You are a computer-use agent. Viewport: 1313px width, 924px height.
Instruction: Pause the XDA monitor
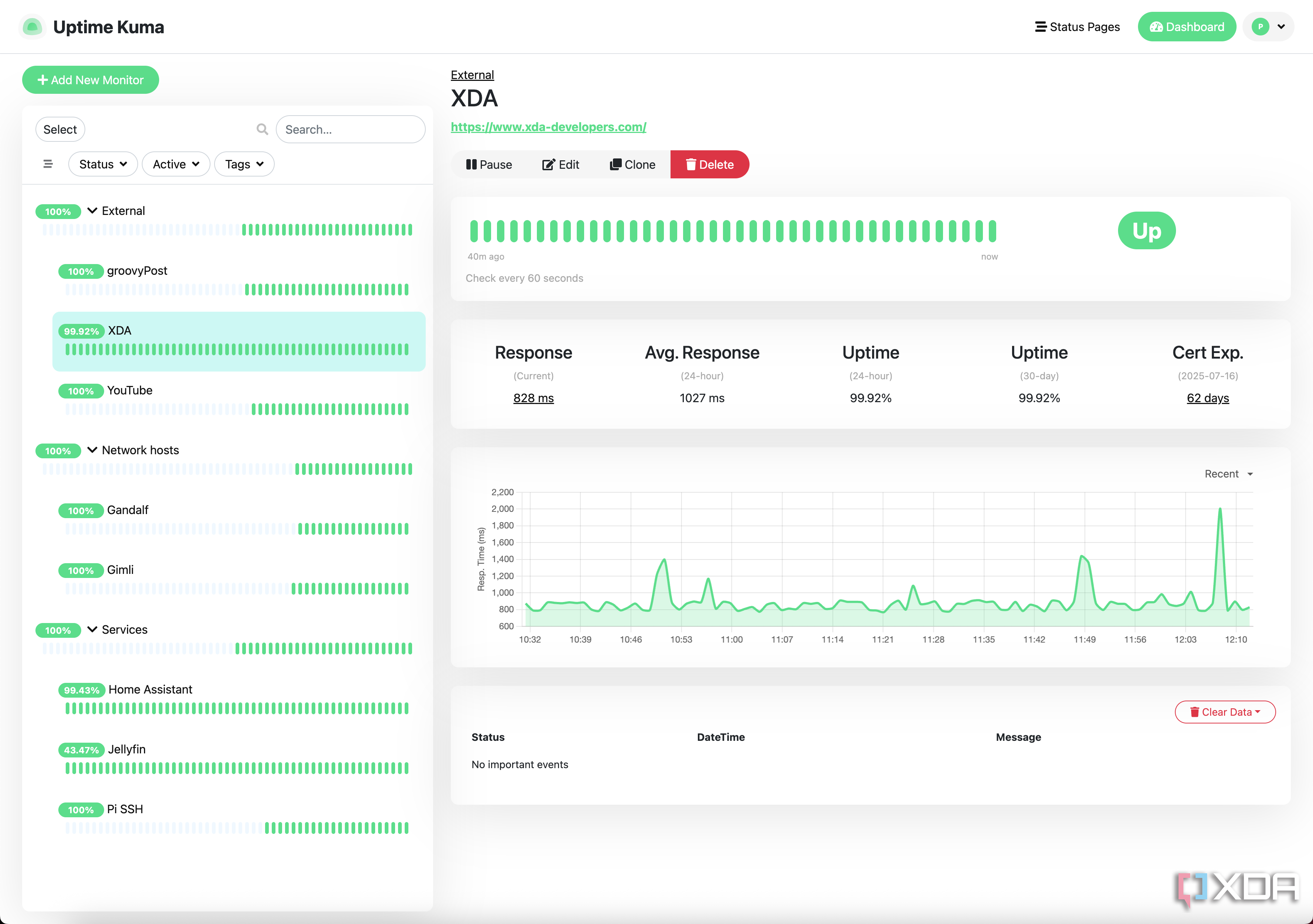489,165
